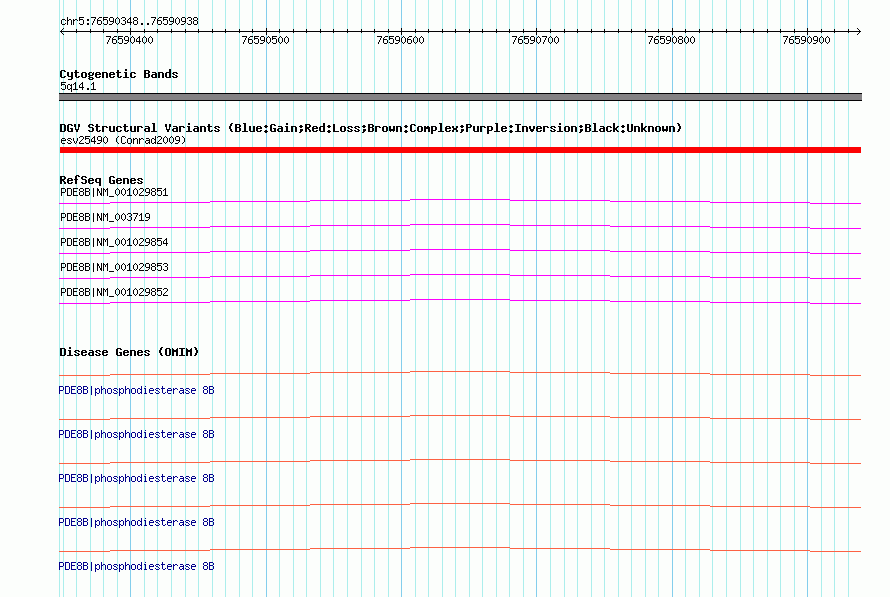The width and height of the screenshot is (890, 597).
Task: Open the third PDE8B|phosphodiesterase 8B OMIM link
Action: click(x=136, y=478)
